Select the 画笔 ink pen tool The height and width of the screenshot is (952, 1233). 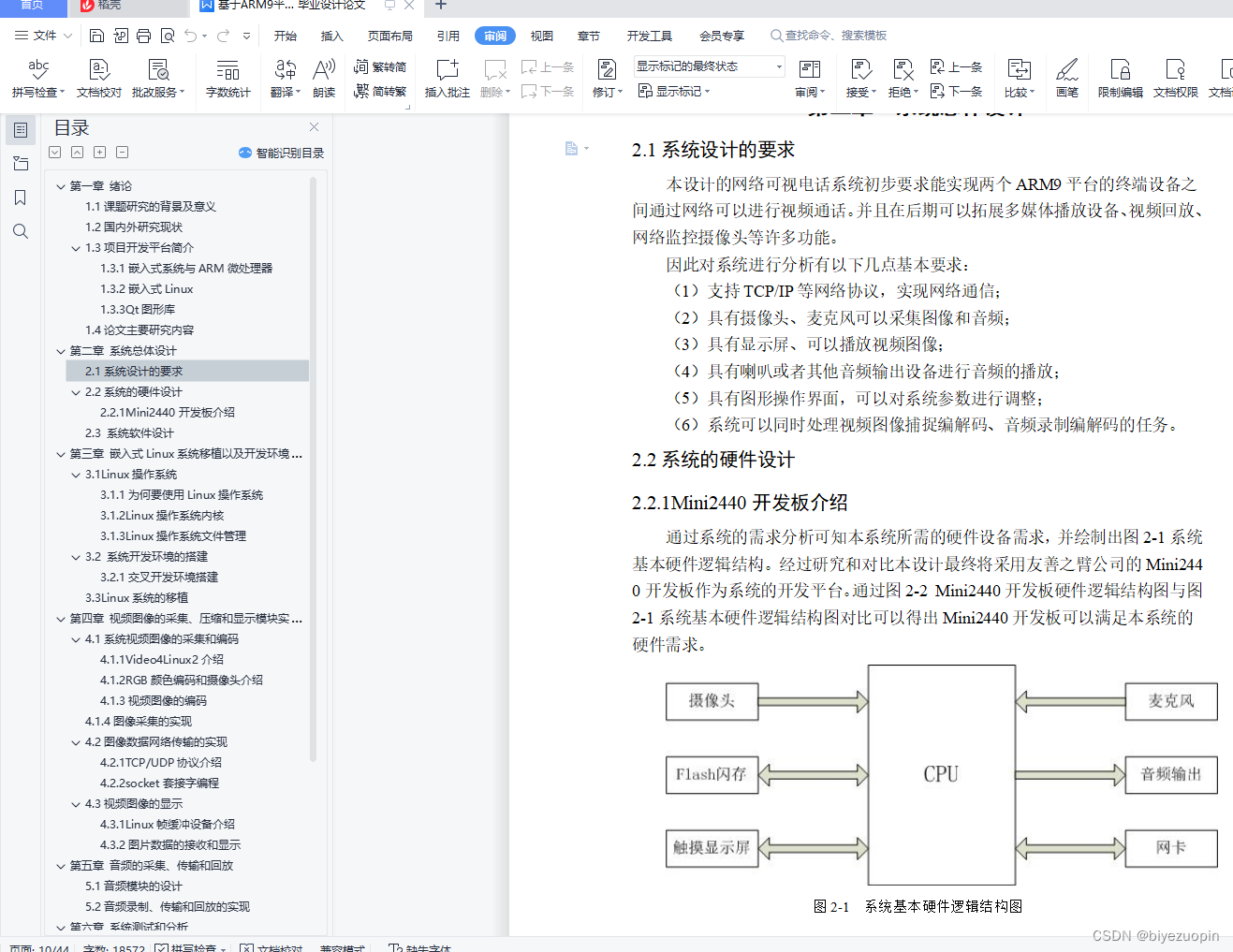click(x=1067, y=78)
